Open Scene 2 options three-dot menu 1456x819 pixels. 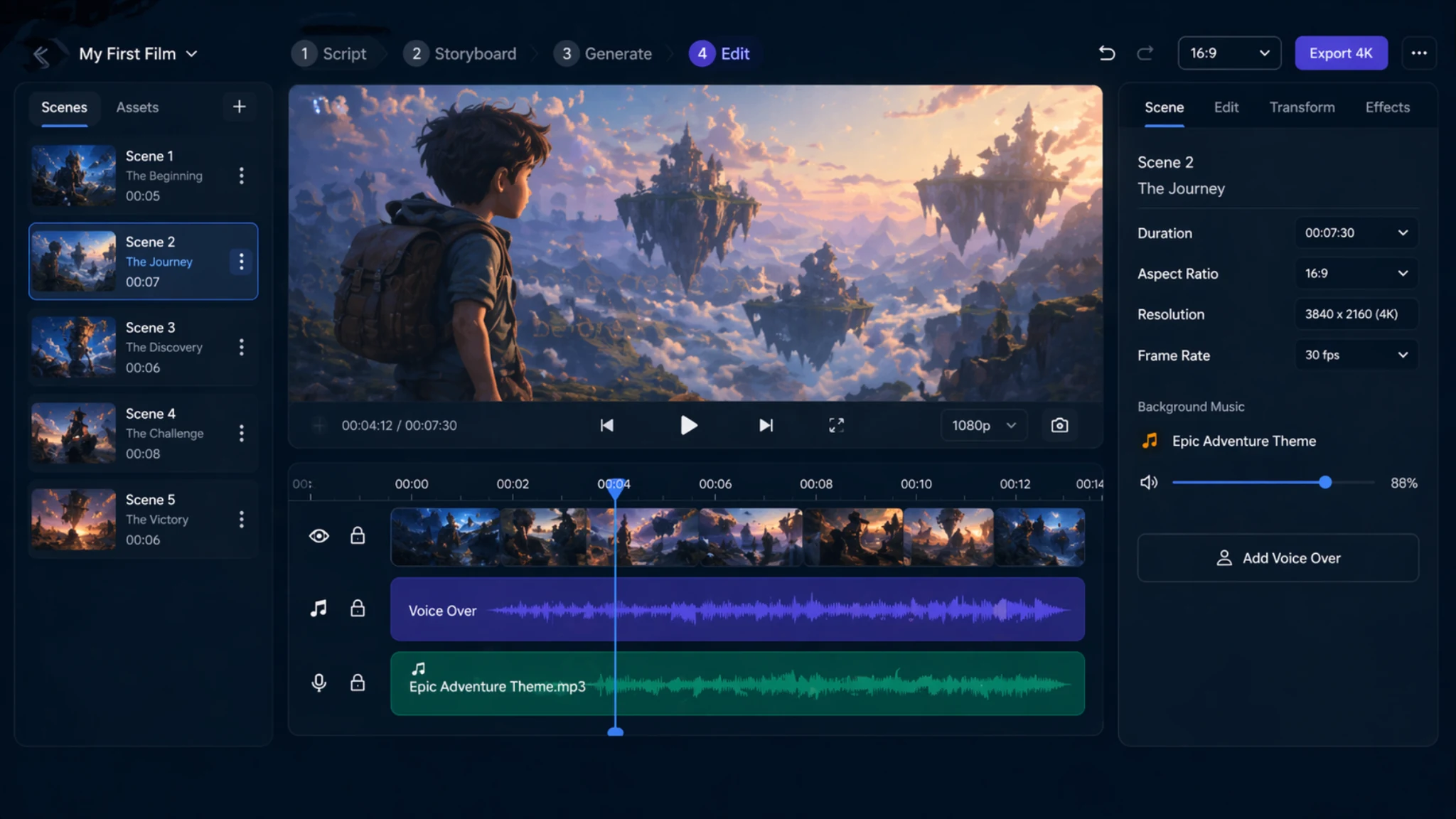point(242,262)
